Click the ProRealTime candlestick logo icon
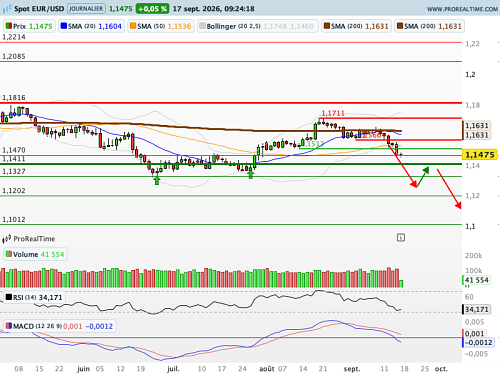The height and width of the screenshot is (375, 500). tap(7, 239)
